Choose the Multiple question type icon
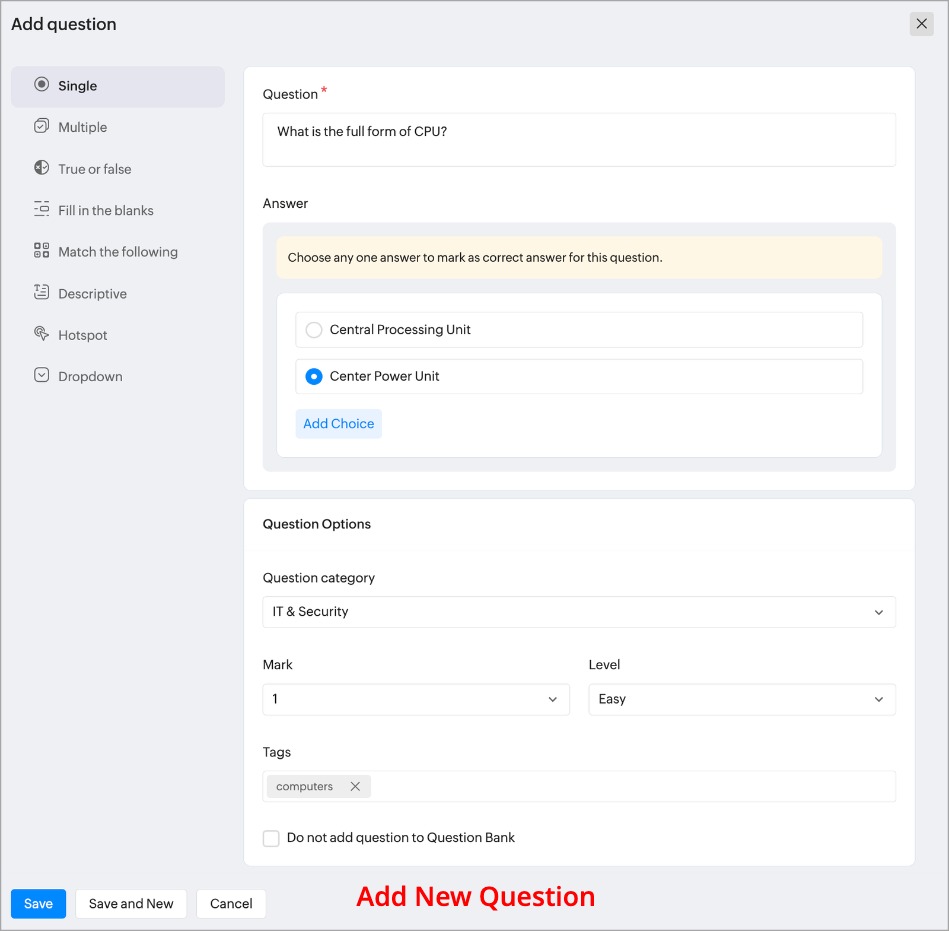 point(41,127)
